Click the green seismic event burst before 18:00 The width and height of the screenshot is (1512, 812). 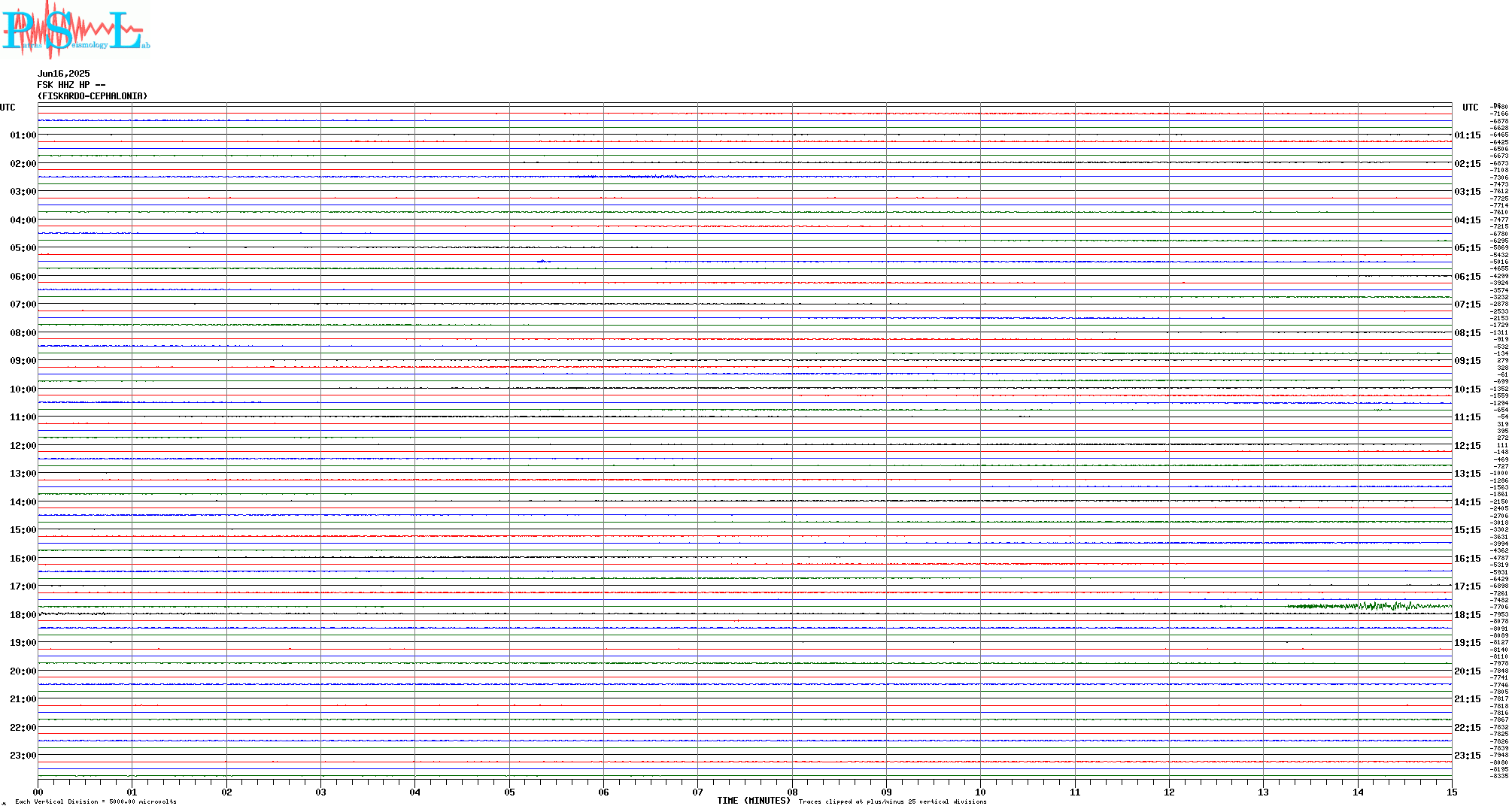(x=1369, y=605)
